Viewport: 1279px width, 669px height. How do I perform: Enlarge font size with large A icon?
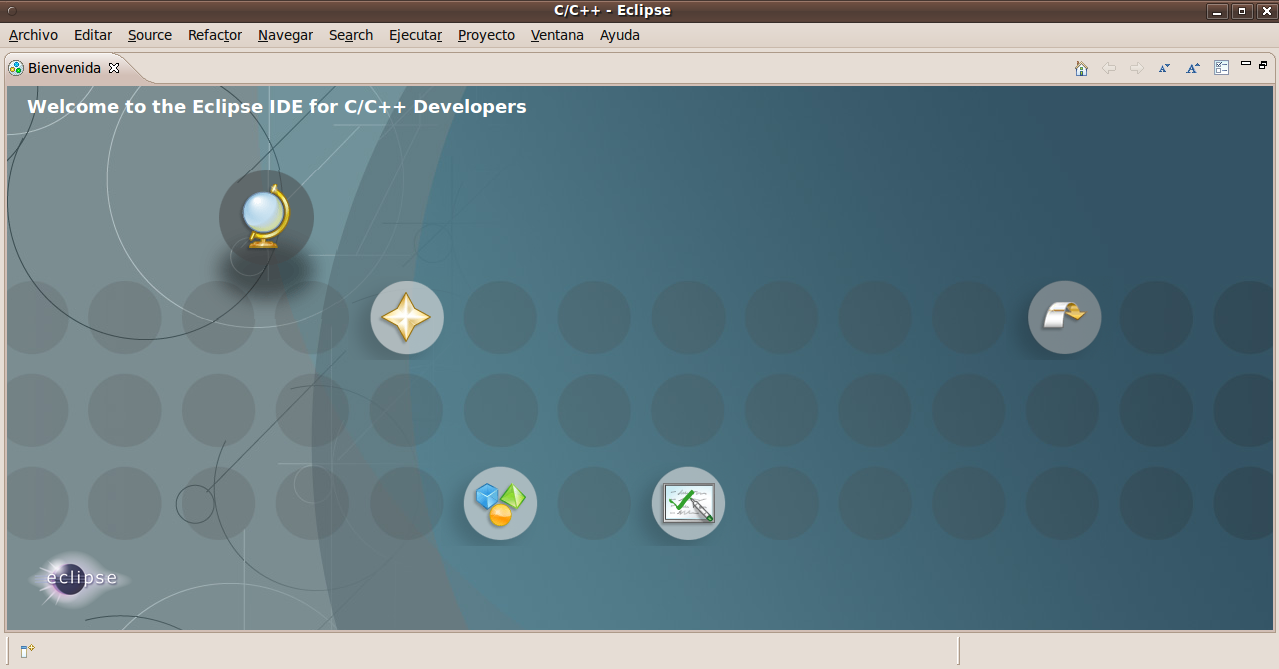coord(1192,68)
